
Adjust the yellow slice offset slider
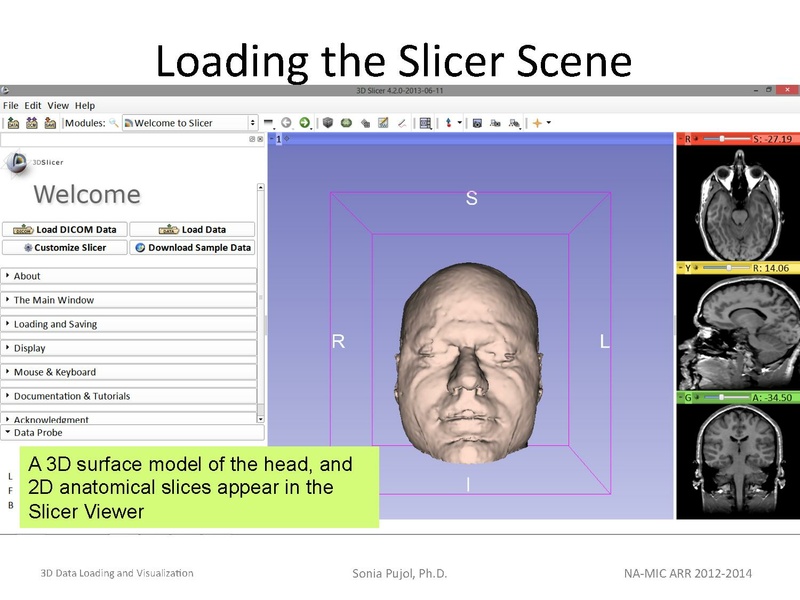pyautogui.click(x=726, y=268)
